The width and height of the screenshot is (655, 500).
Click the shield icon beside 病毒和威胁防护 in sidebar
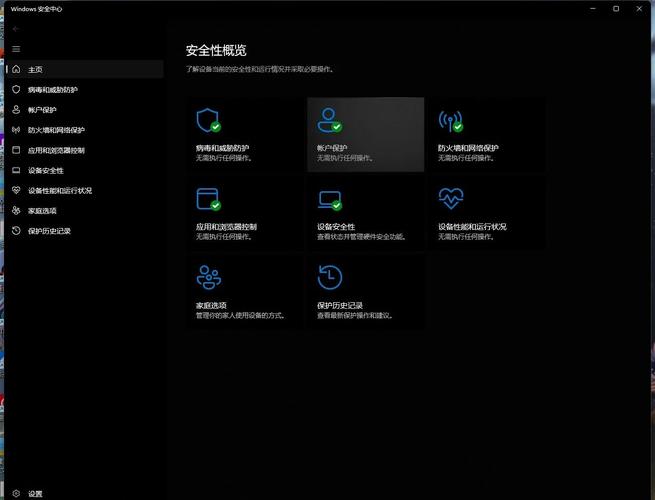click(x=16, y=89)
